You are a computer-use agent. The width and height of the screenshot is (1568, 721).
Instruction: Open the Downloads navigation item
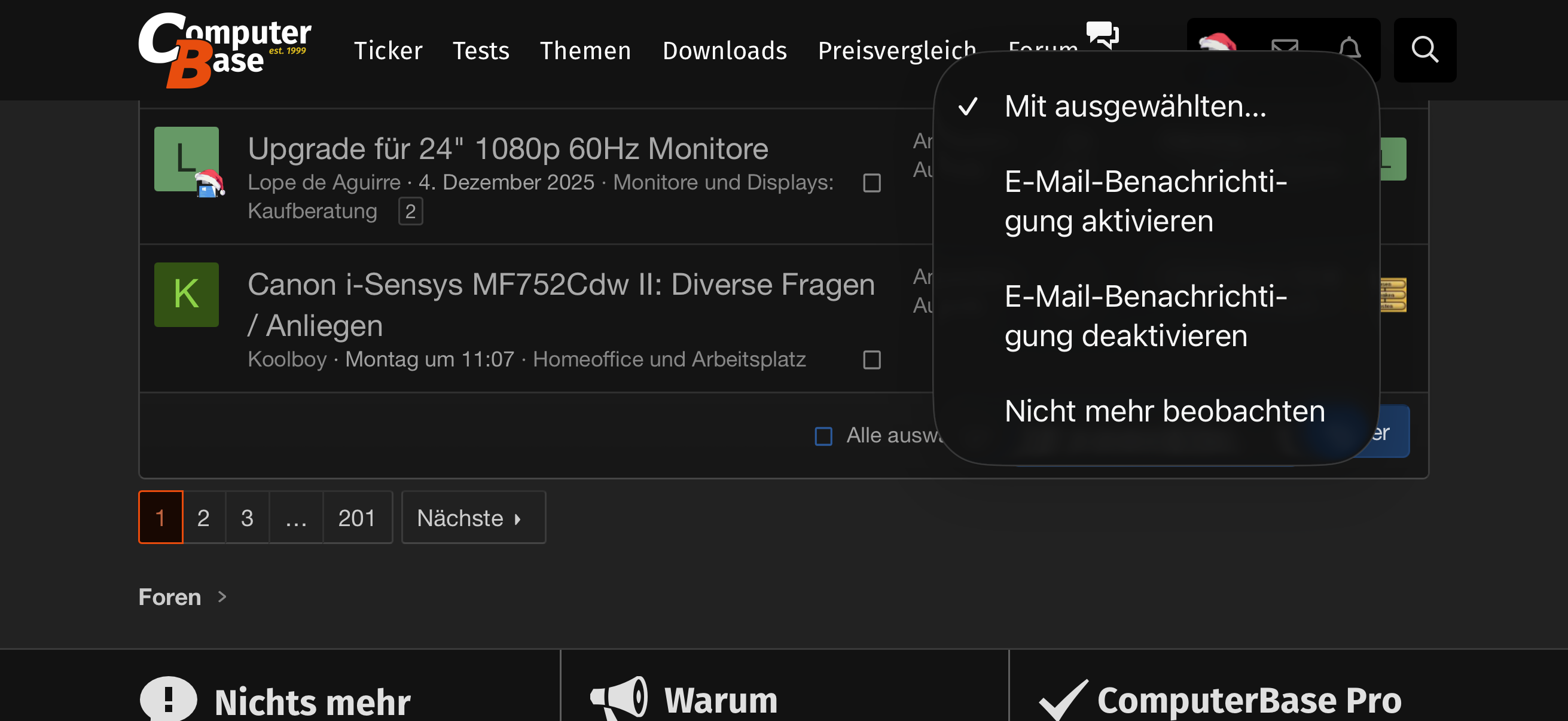(724, 50)
